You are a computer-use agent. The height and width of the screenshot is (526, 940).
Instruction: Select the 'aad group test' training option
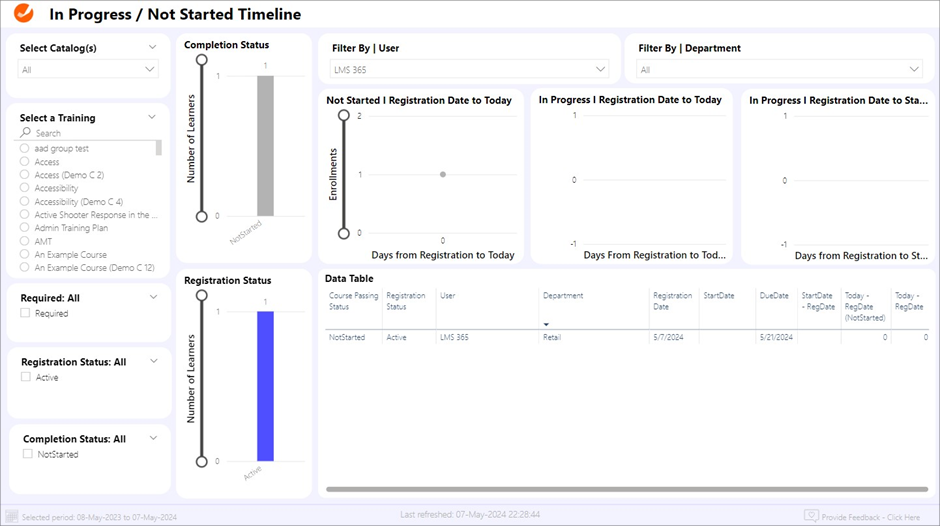[x=25, y=148]
